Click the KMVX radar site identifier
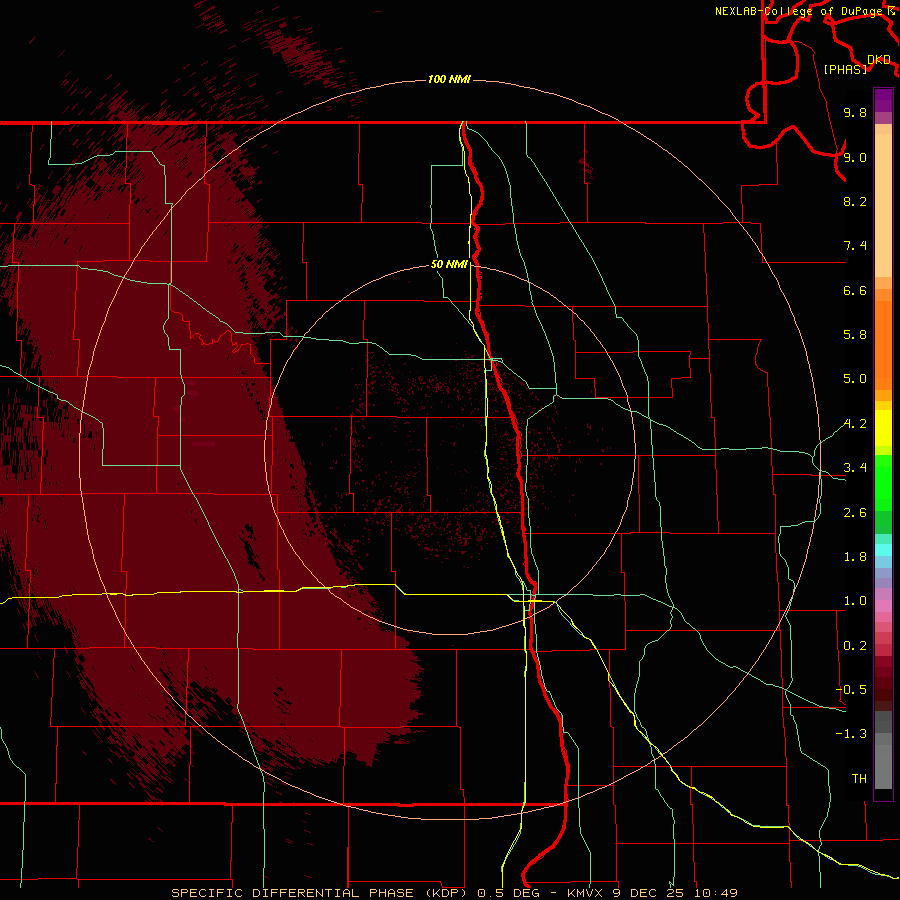 [585, 893]
